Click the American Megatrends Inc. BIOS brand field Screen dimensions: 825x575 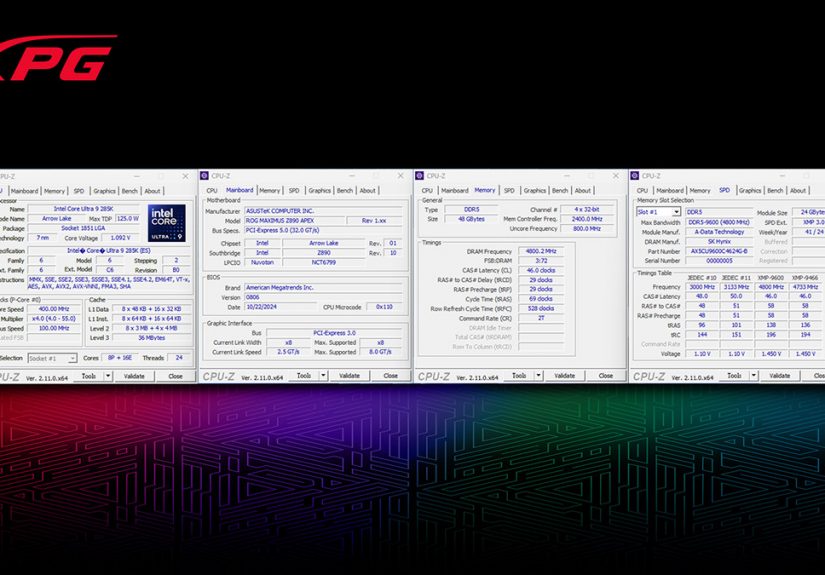[x=324, y=288]
